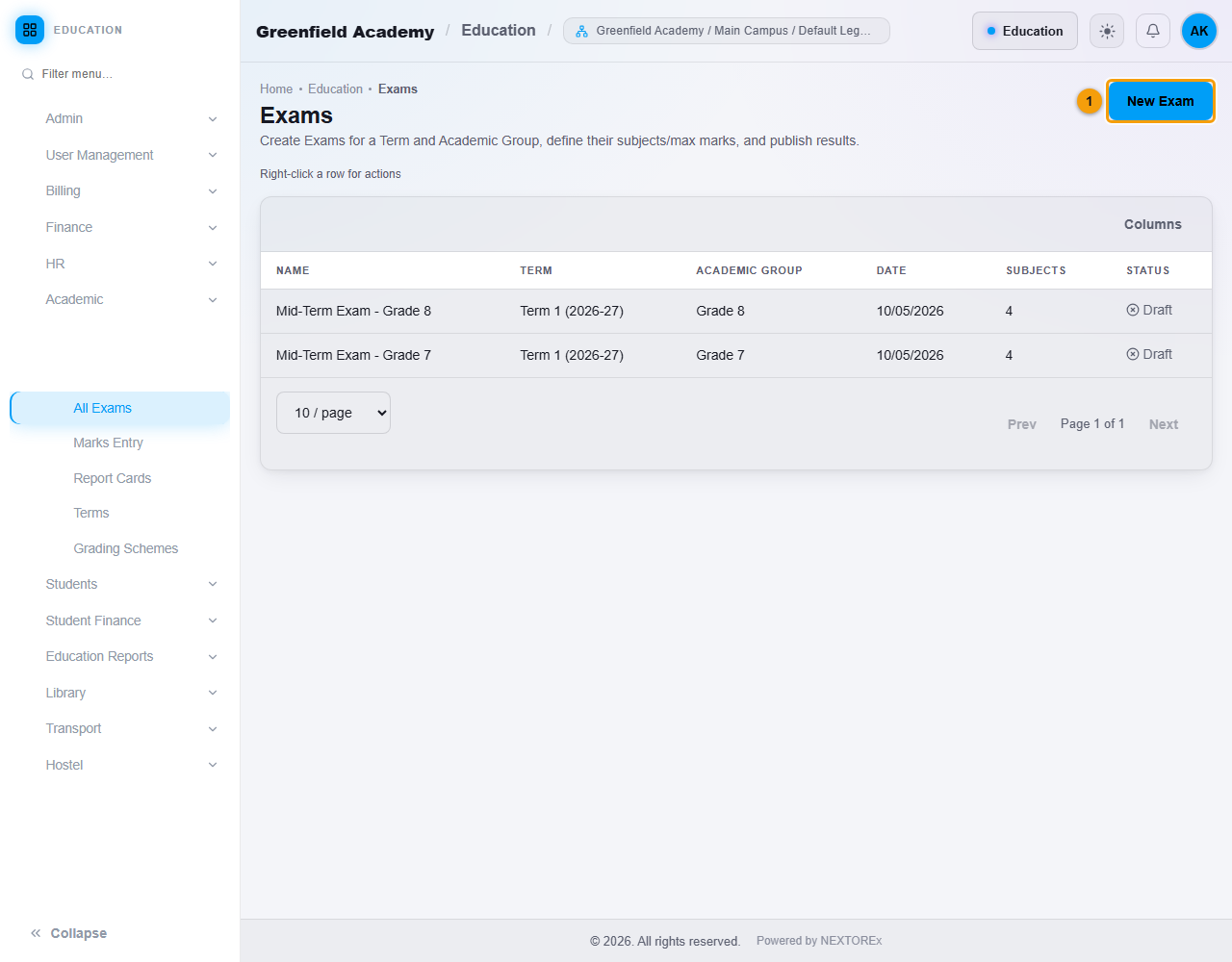The height and width of the screenshot is (962, 1232).
Task: Click the organization tree icon in breadcrumb selector
Action: (581, 31)
